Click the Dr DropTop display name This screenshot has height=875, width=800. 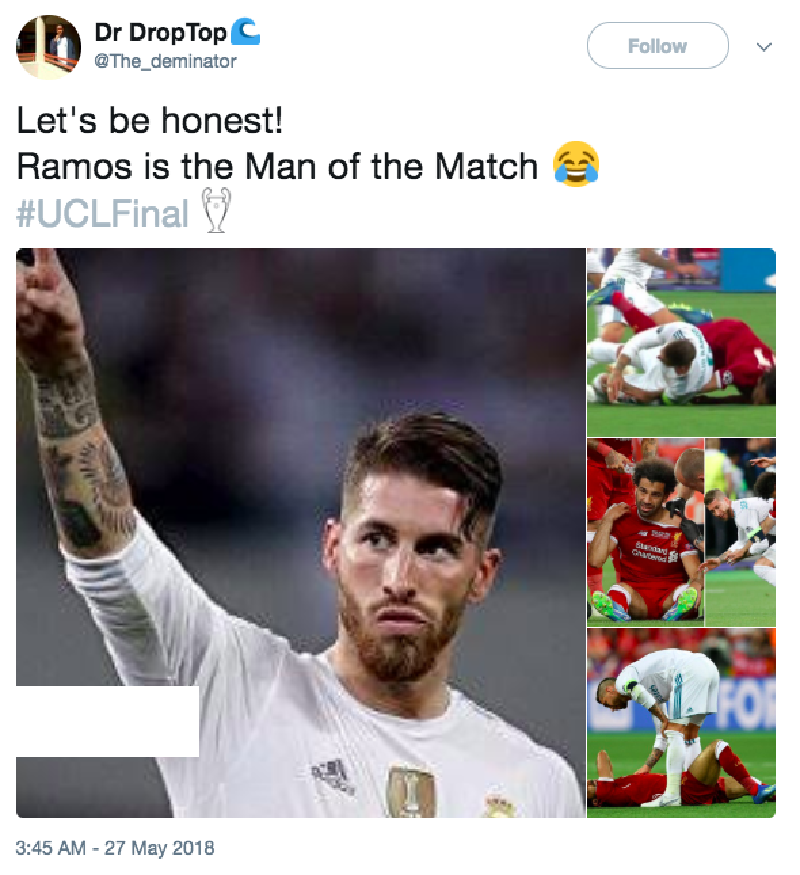pos(160,33)
